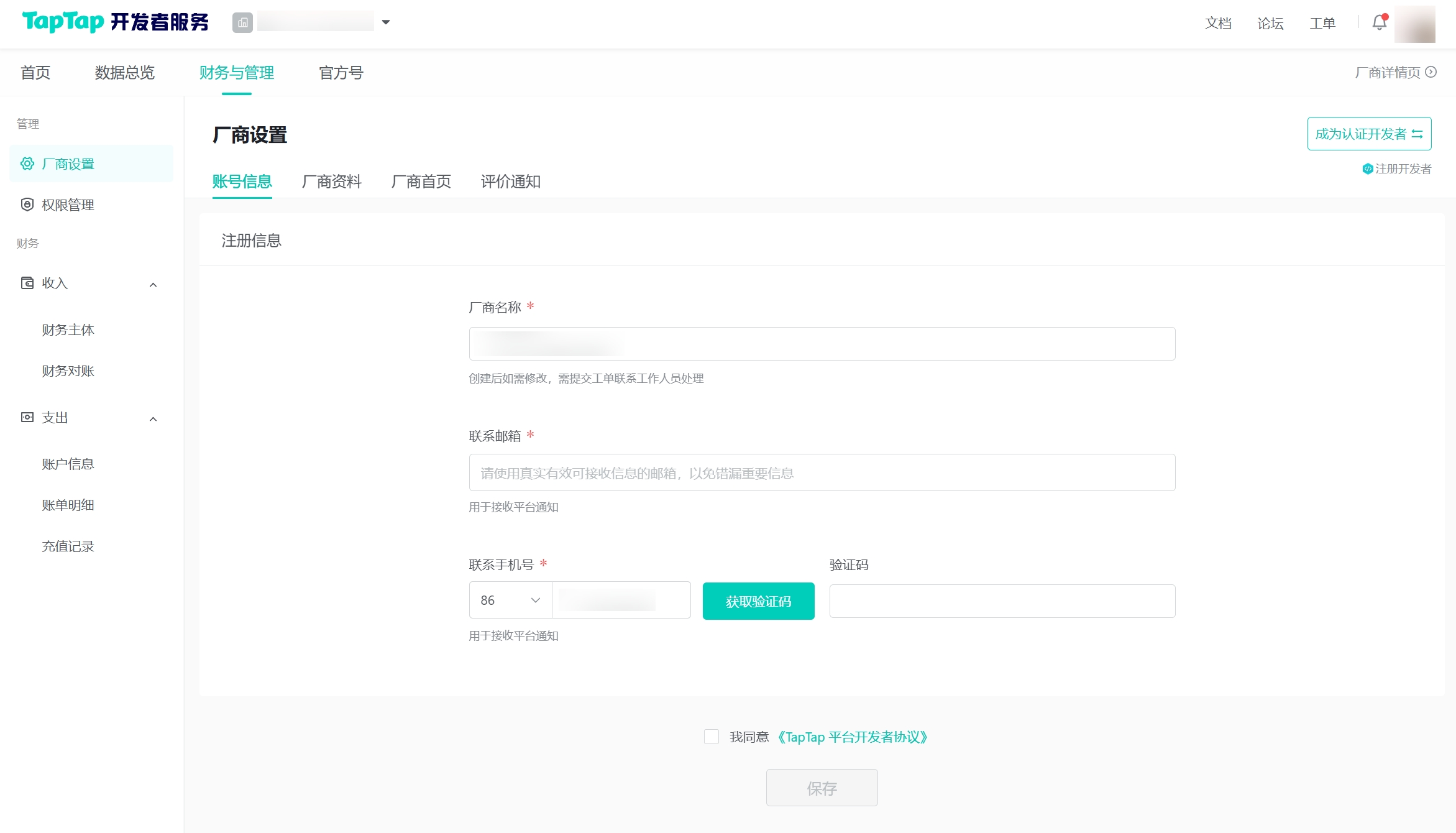Click the 收入 wallet icon
The width and height of the screenshot is (1456, 833).
coord(27,283)
